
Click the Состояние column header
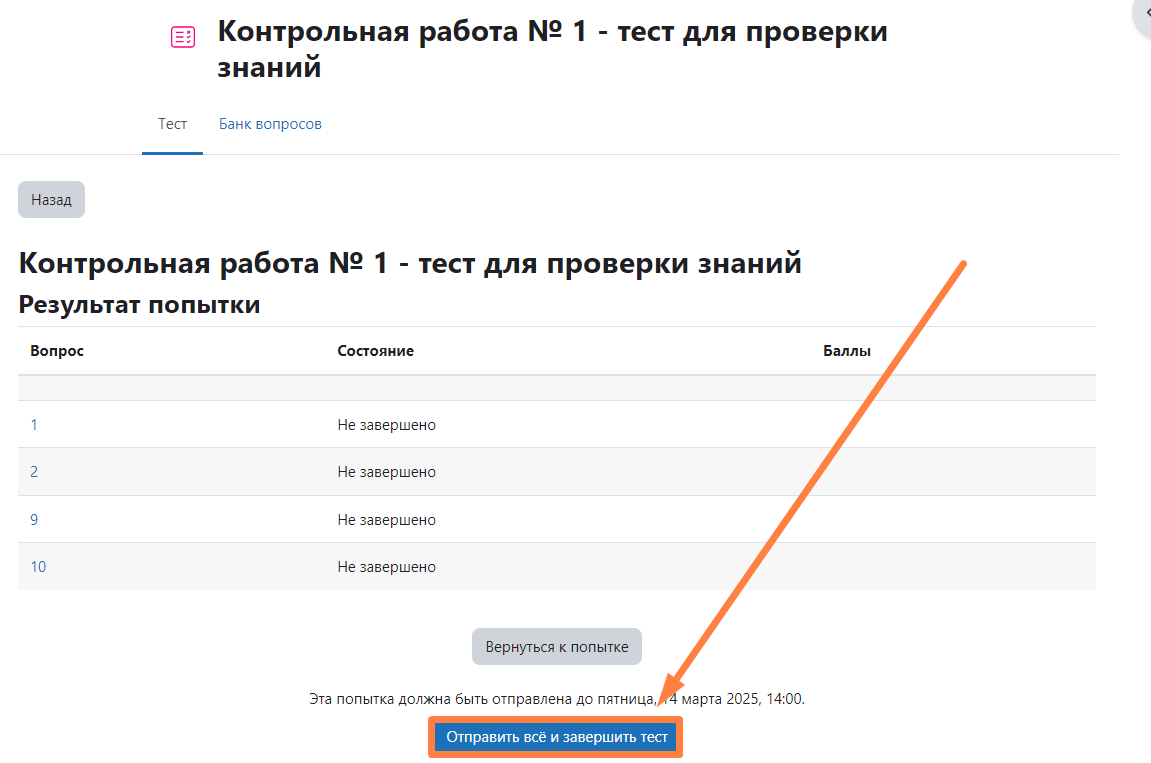pos(375,351)
